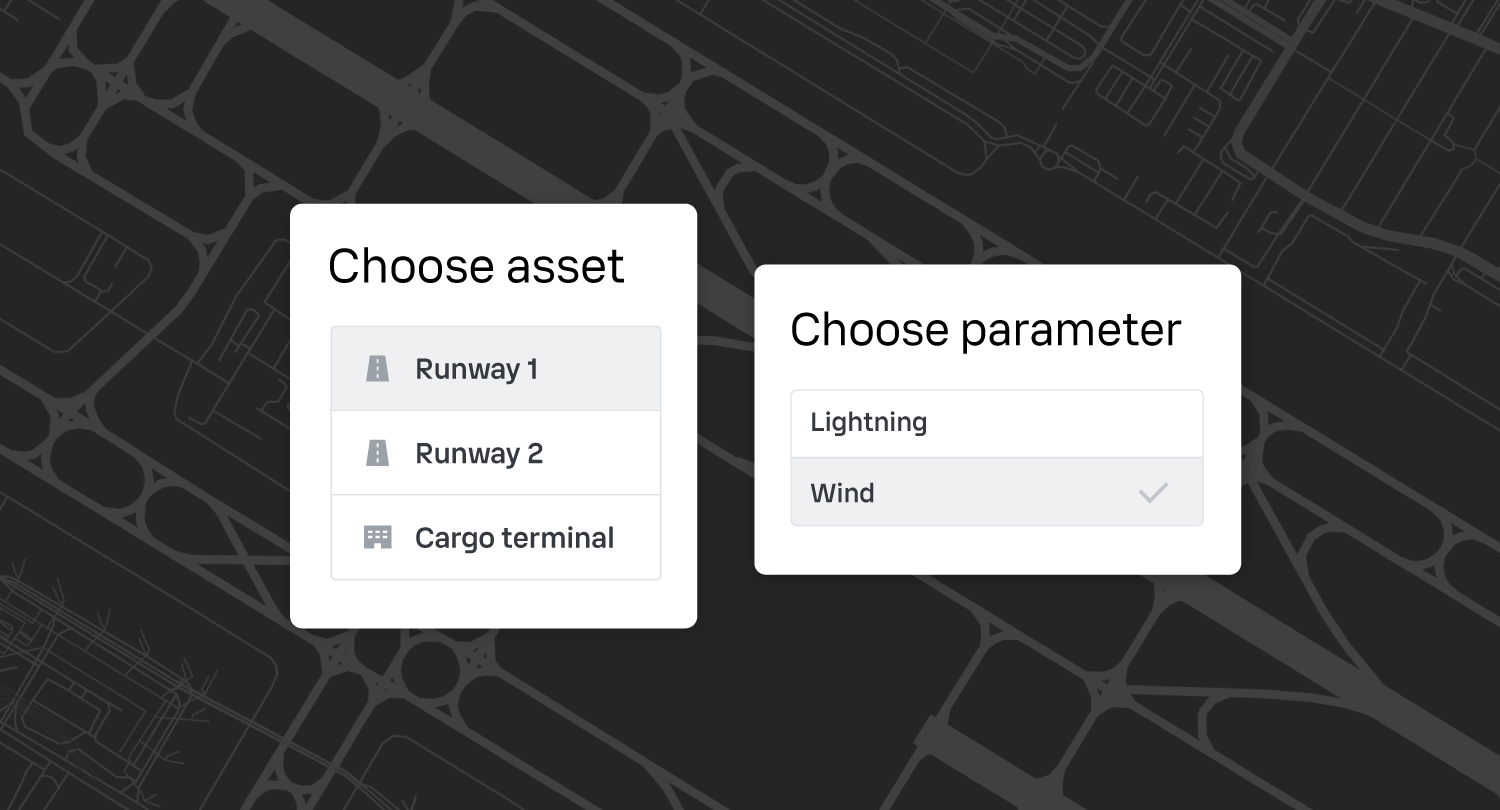Choose Cargo terminal from the asset list
Screen dimensions: 1500x810
pyautogui.click(x=495, y=537)
